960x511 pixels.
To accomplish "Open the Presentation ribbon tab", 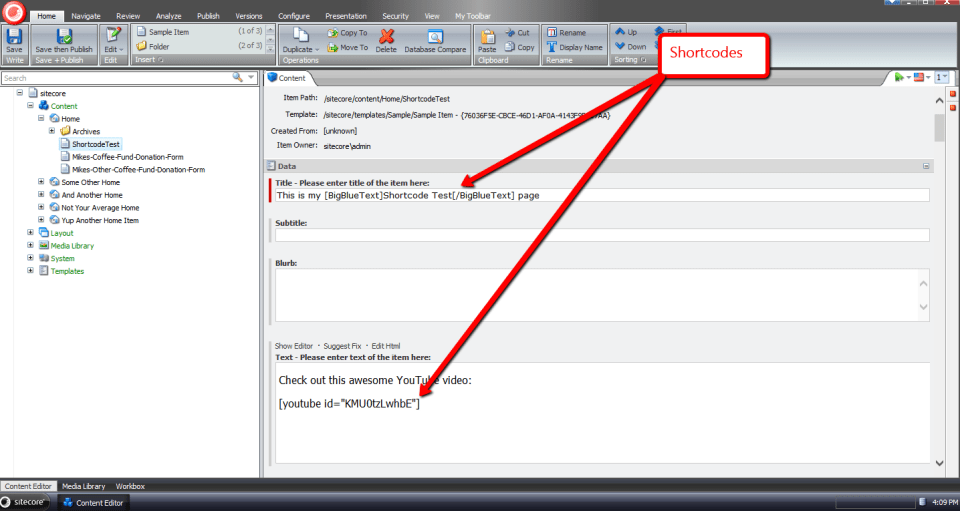I will [x=344, y=16].
